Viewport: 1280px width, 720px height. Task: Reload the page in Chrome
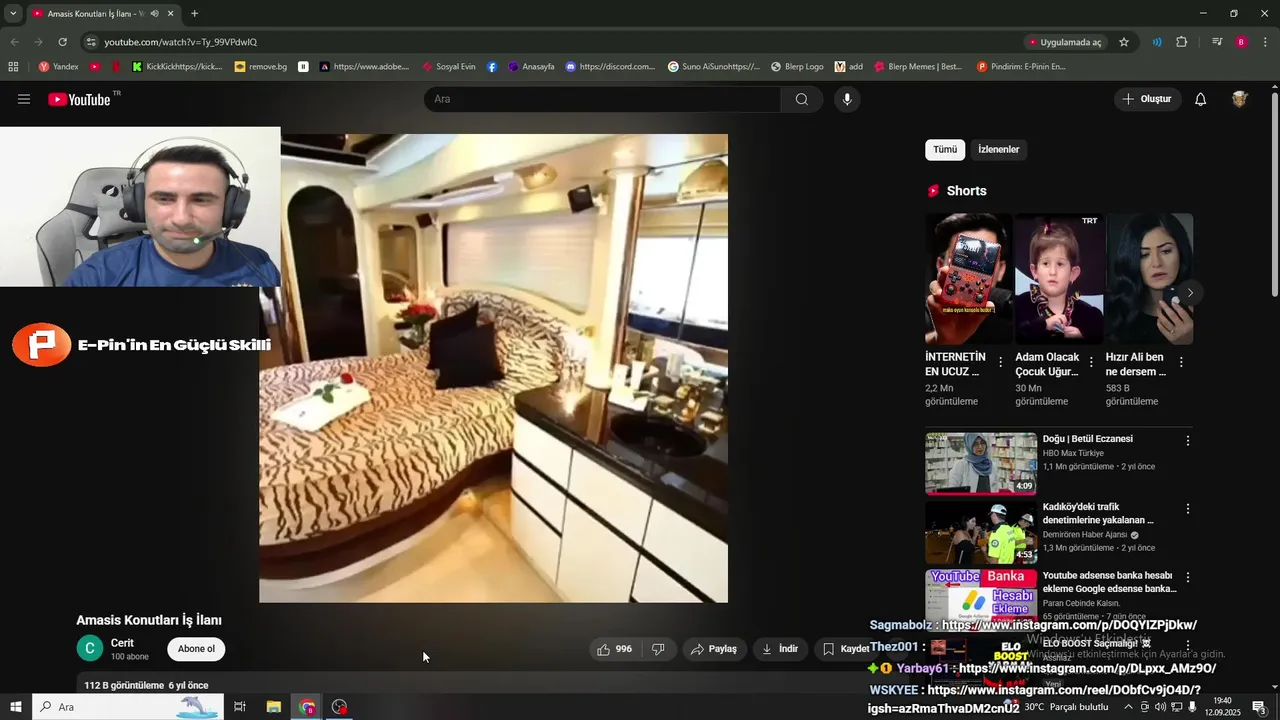pyautogui.click(x=62, y=42)
